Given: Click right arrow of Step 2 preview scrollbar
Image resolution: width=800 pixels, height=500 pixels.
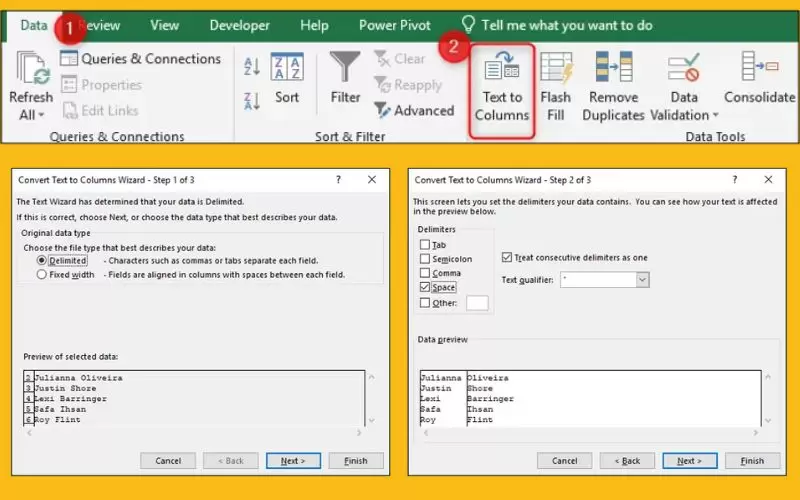Looking at the screenshot, I should point(756,433).
